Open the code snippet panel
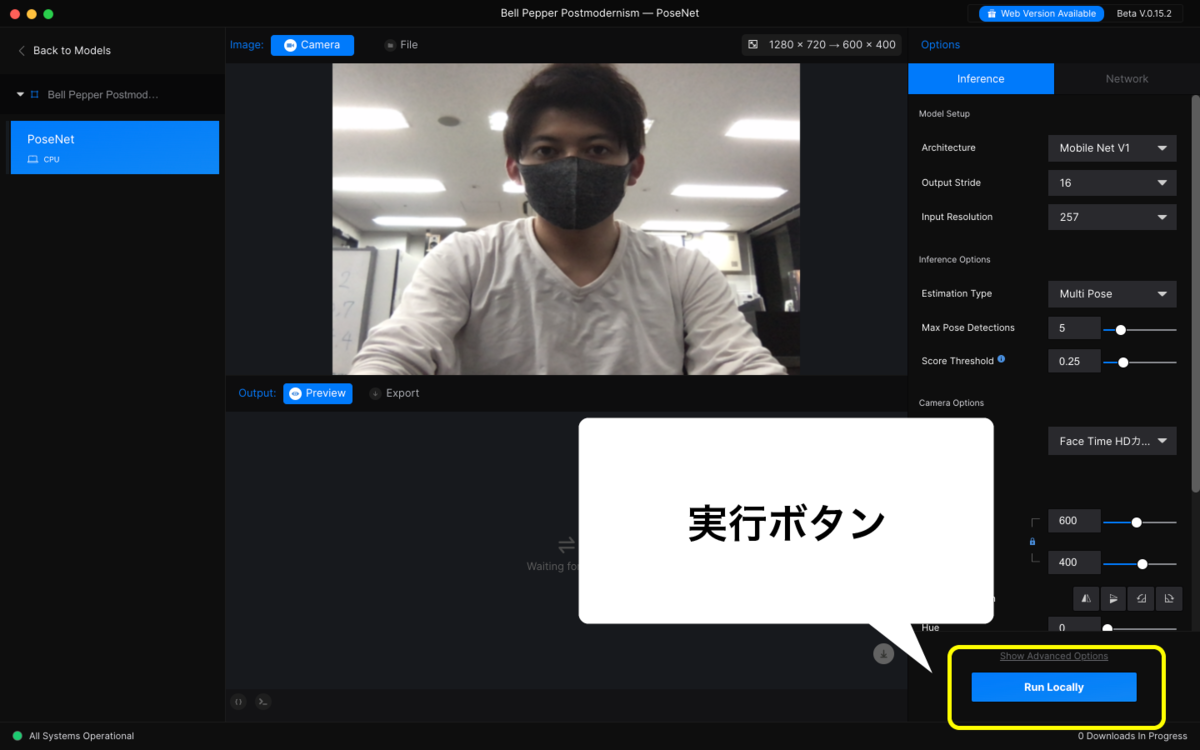This screenshot has width=1200, height=750. tap(238, 702)
